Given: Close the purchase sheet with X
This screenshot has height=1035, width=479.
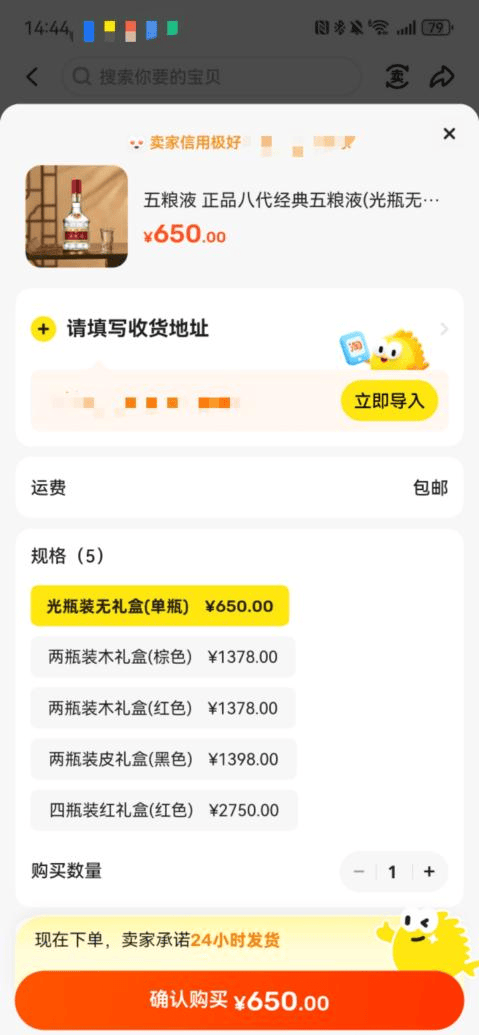Looking at the screenshot, I should pyautogui.click(x=449, y=134).
